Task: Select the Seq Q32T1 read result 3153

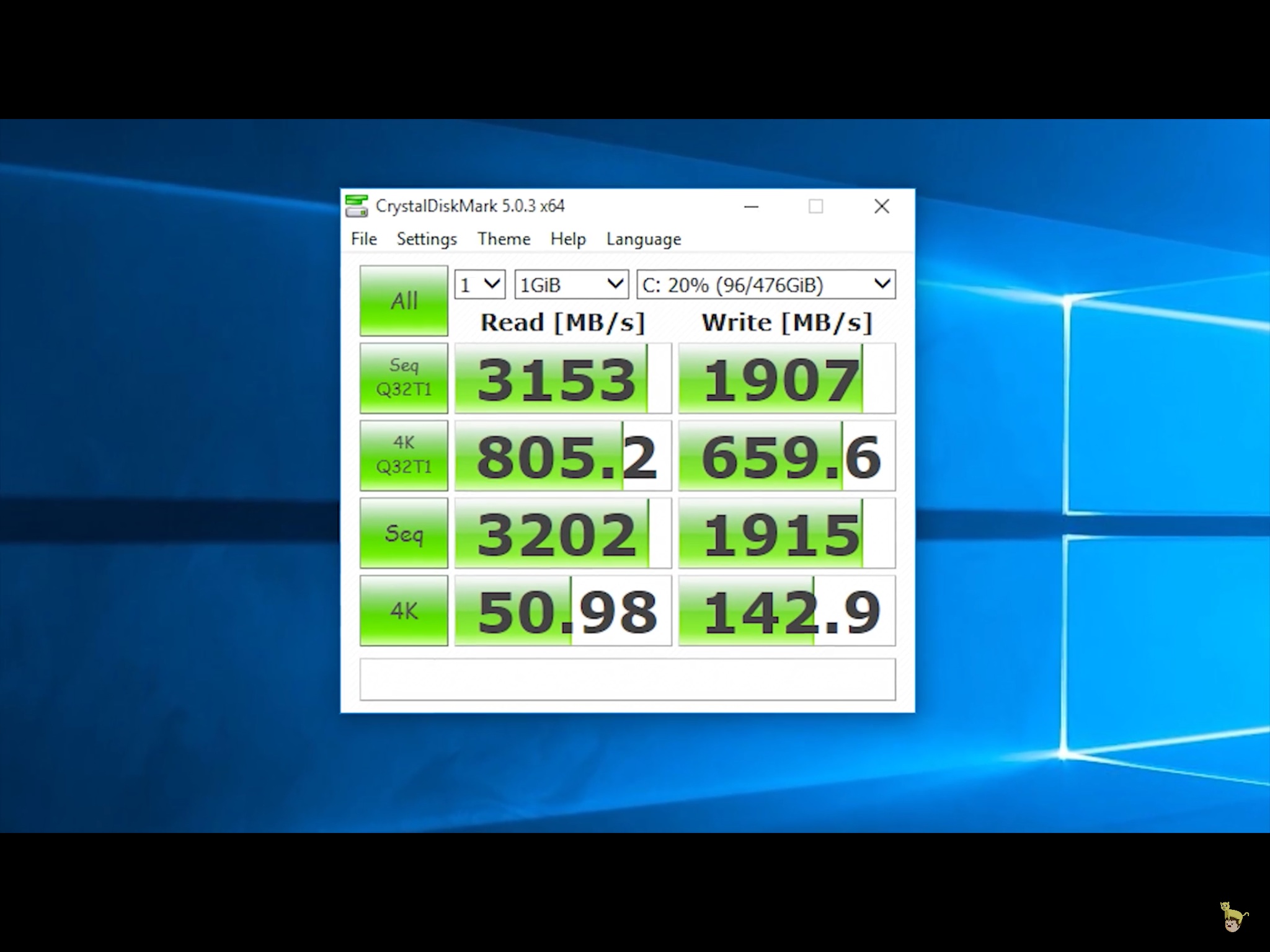Action: [x=563, y=378]
